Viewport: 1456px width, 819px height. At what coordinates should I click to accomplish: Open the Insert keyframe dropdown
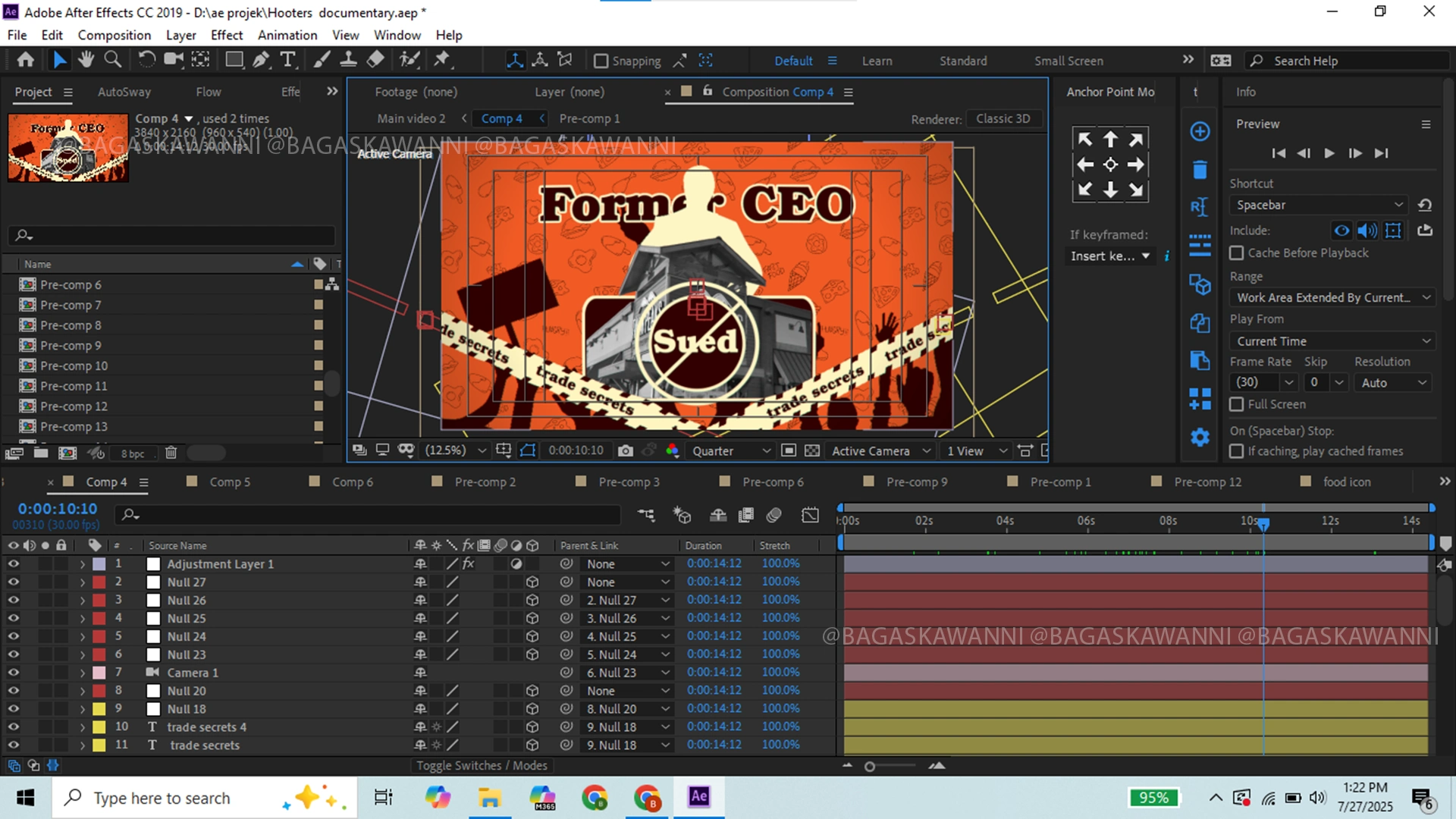(1109, 256)
